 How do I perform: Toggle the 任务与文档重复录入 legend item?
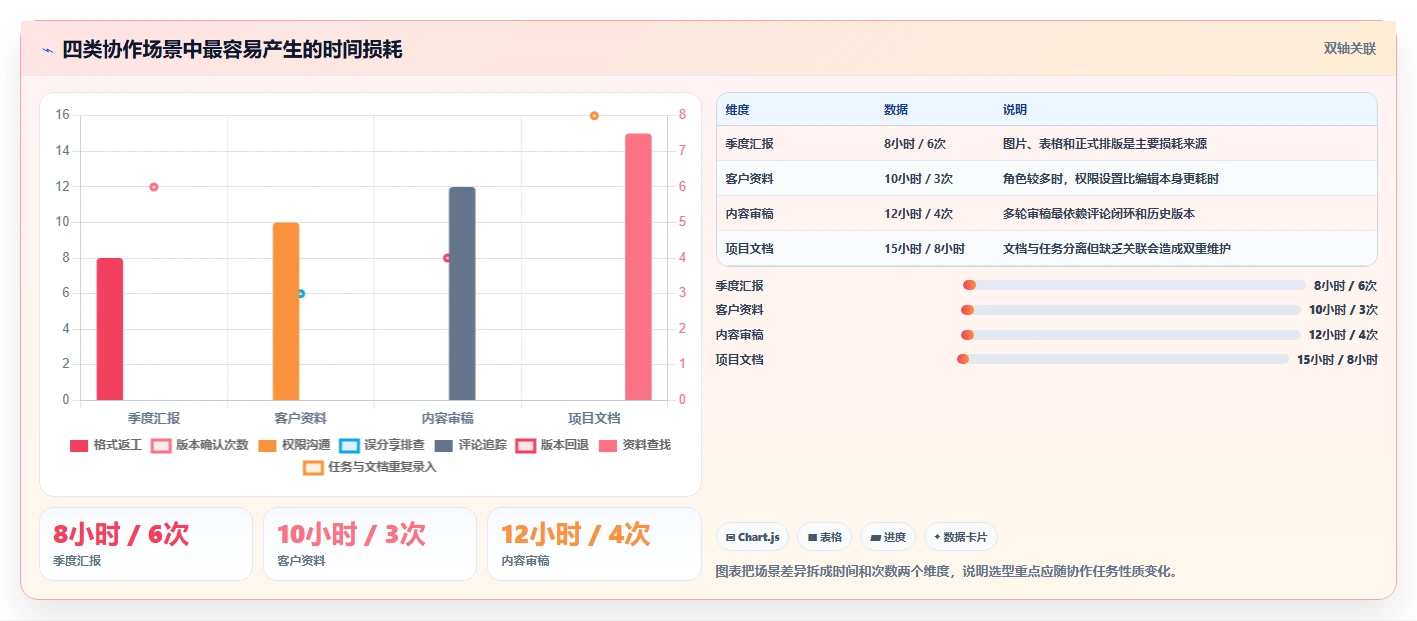point(370,467)
